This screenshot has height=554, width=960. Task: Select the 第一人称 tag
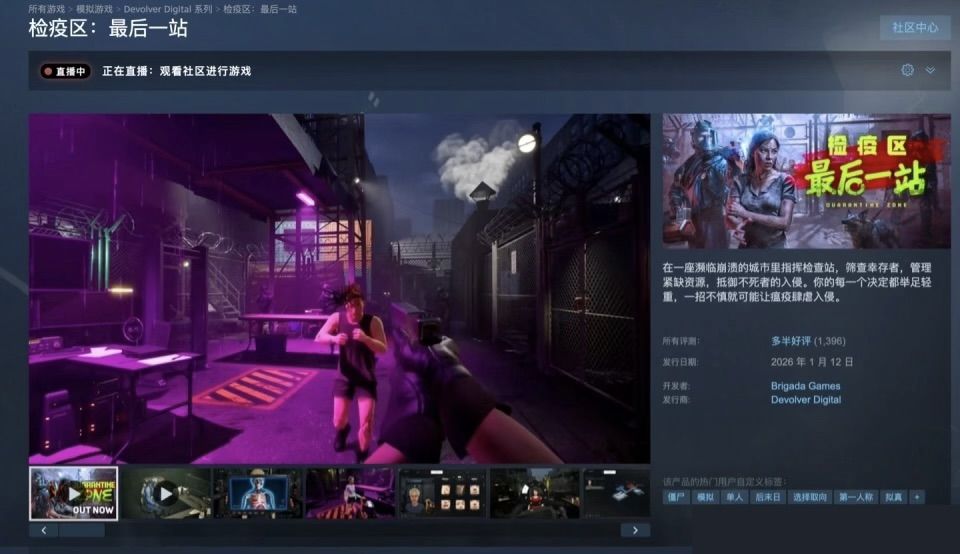click(856, 497)
